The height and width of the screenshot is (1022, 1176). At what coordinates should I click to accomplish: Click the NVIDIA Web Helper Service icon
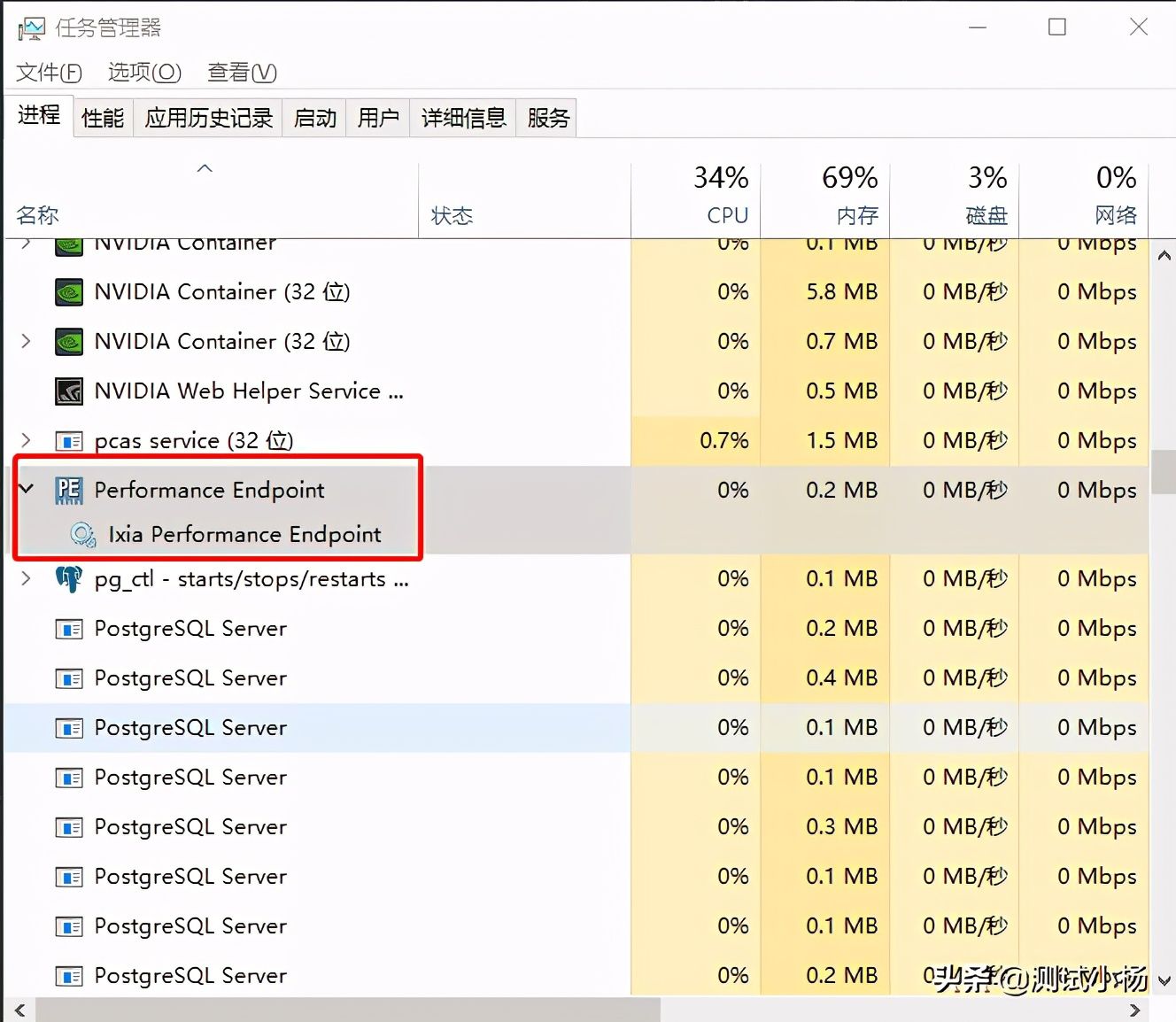(69, 391)
